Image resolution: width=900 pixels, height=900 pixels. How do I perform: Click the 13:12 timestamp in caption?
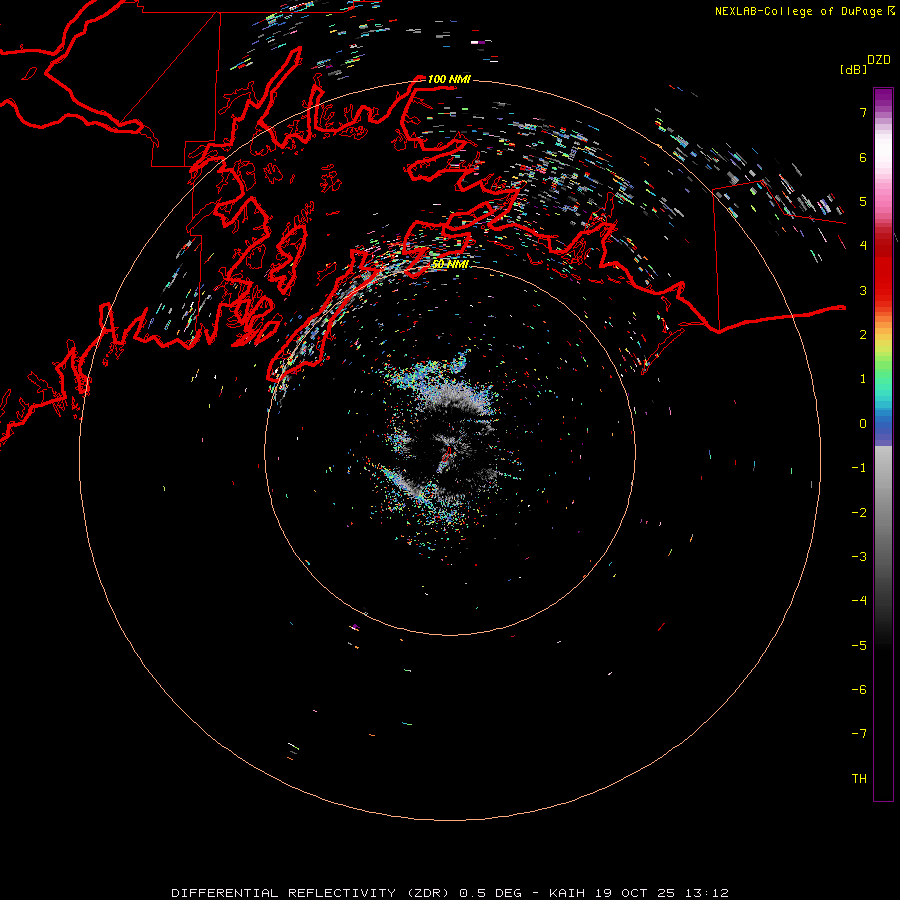click(x=707, y=893)
